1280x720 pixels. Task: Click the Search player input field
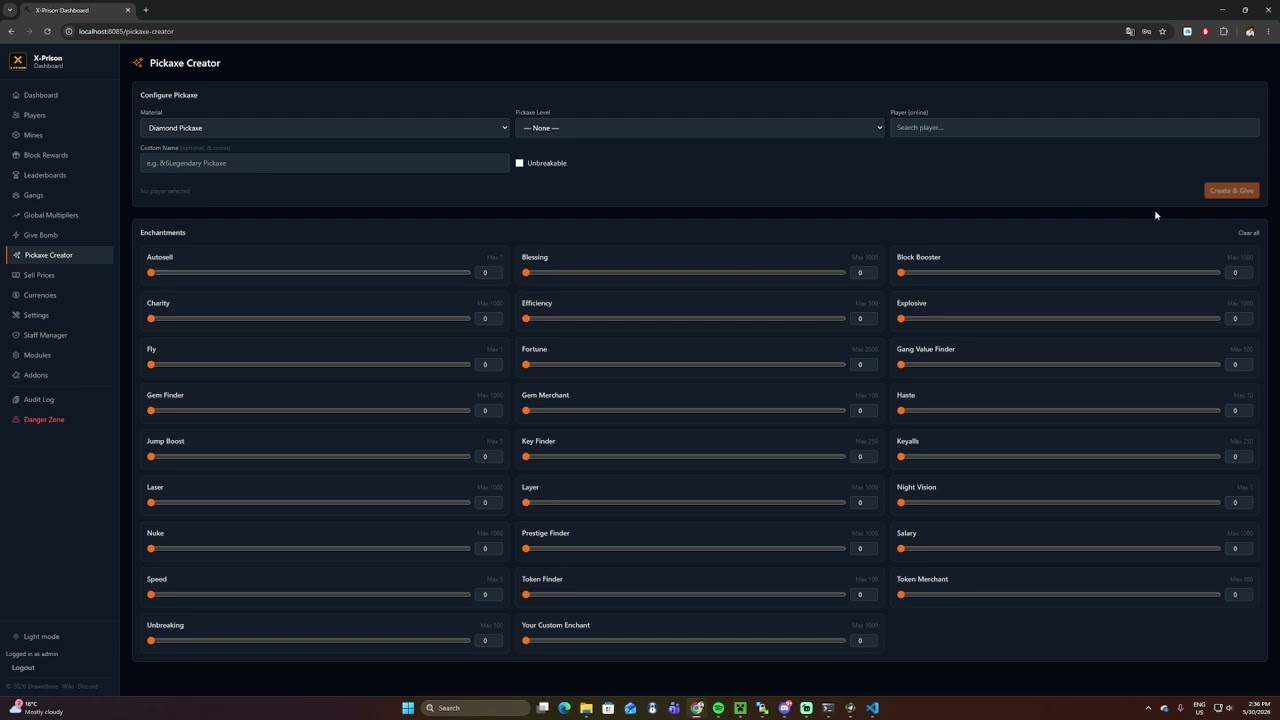(x=1074, y=128)
